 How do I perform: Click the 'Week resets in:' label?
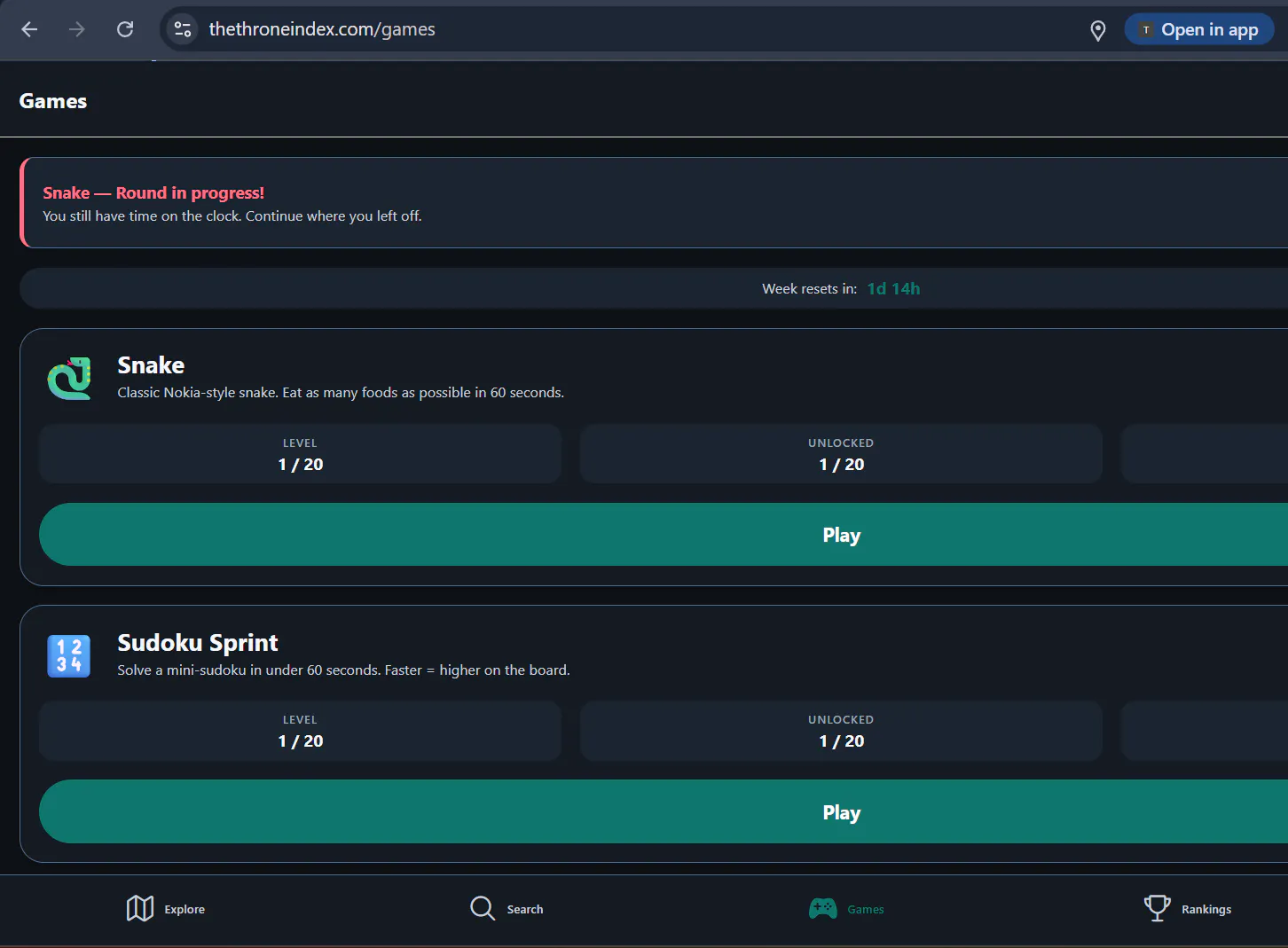pyautogui.click(x=810, y=289)
